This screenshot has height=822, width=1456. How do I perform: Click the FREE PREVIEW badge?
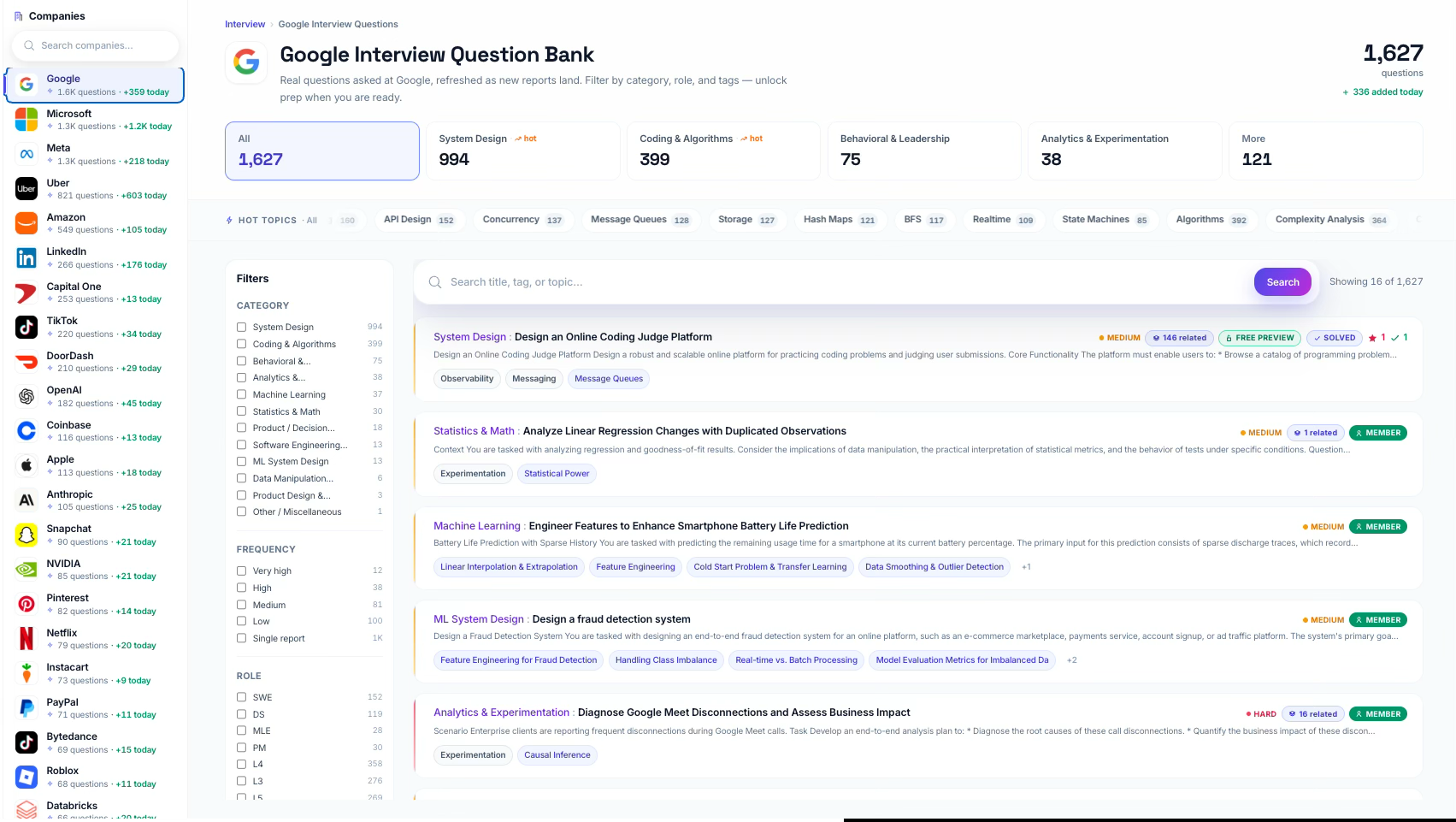click(x=1259, y=338)
